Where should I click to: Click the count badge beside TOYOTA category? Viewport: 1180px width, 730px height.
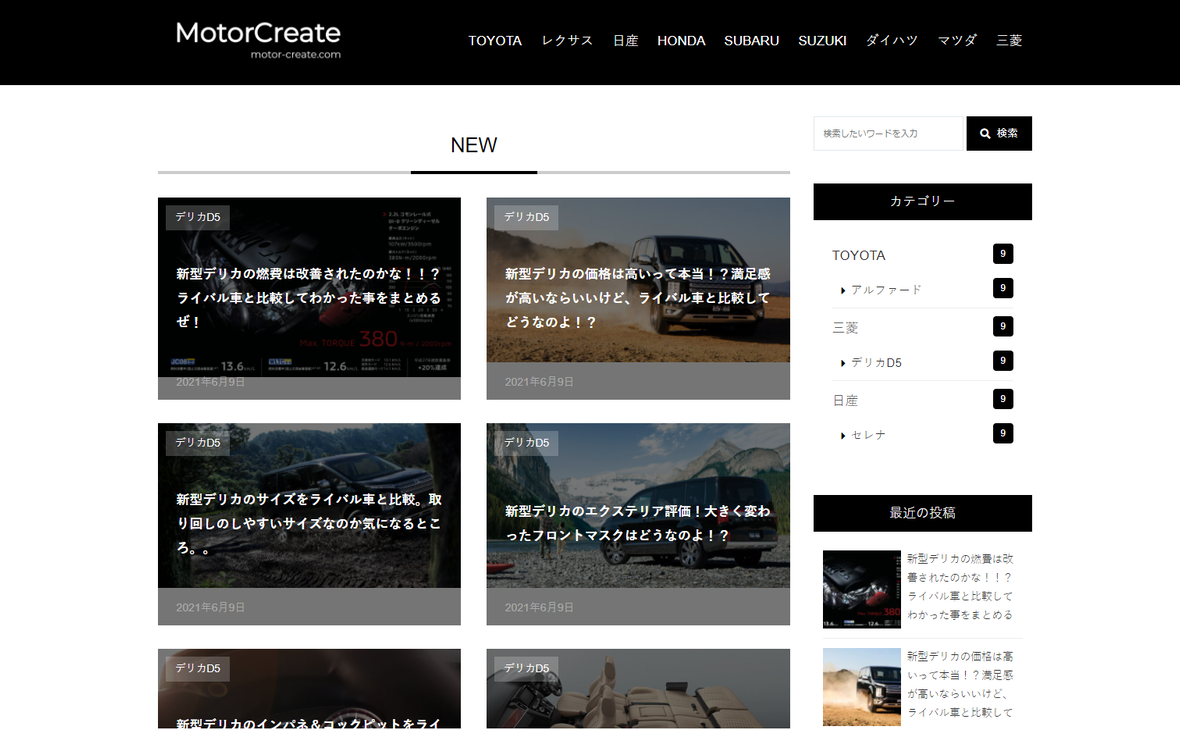click(x=1002, y=254)
